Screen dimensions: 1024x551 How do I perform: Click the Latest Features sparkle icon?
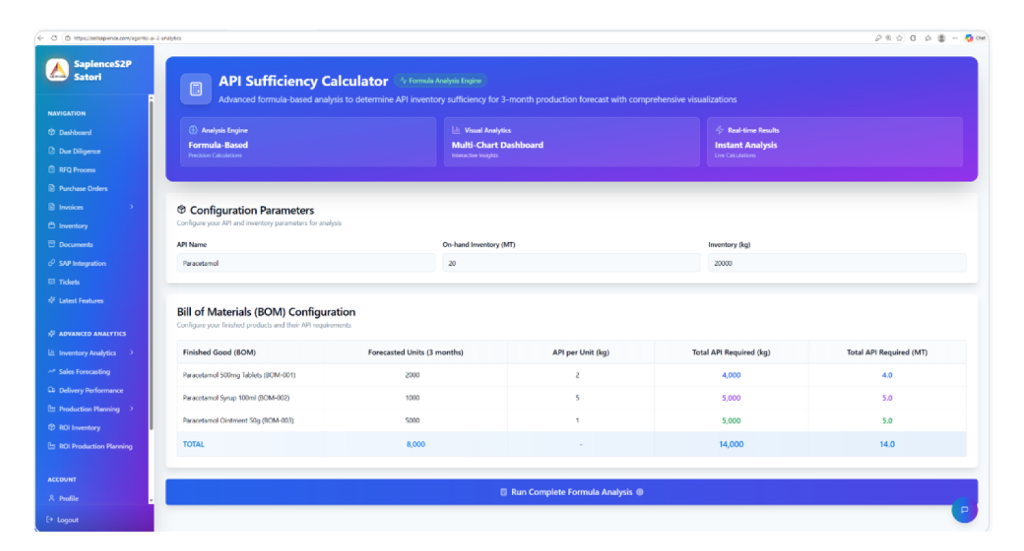coord(52,300)
